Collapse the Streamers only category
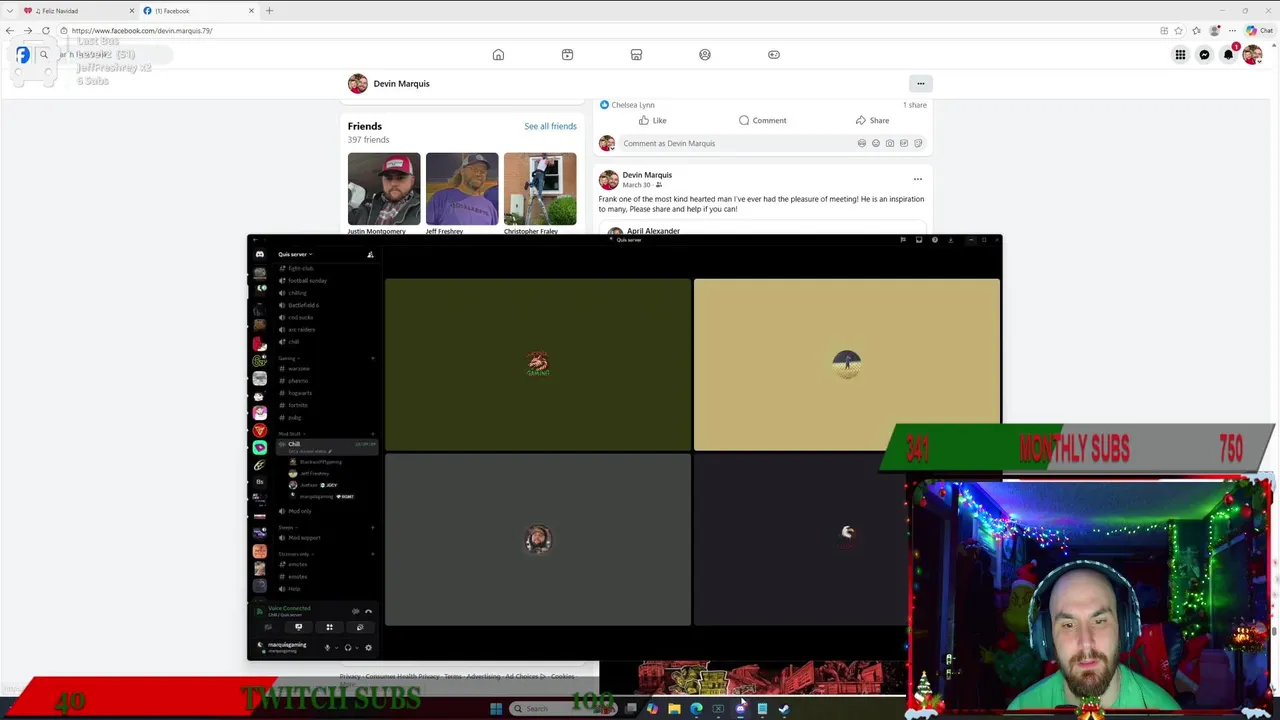Viewport: 1280px width, 720px height. click(x=296, y=554)
